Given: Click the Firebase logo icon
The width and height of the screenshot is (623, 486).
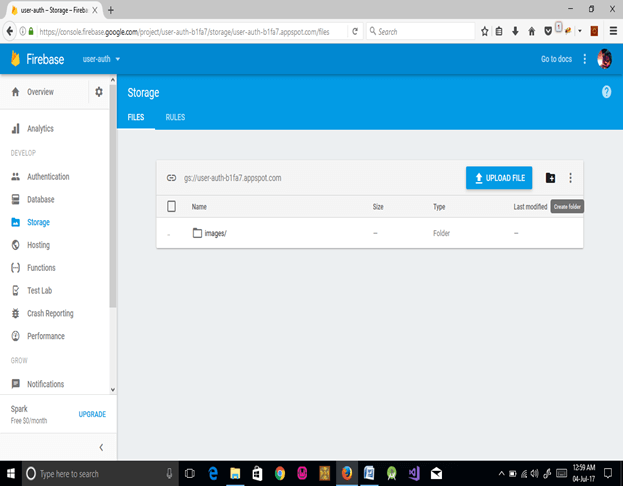Looking at the screenshot, I should (15, 59).
